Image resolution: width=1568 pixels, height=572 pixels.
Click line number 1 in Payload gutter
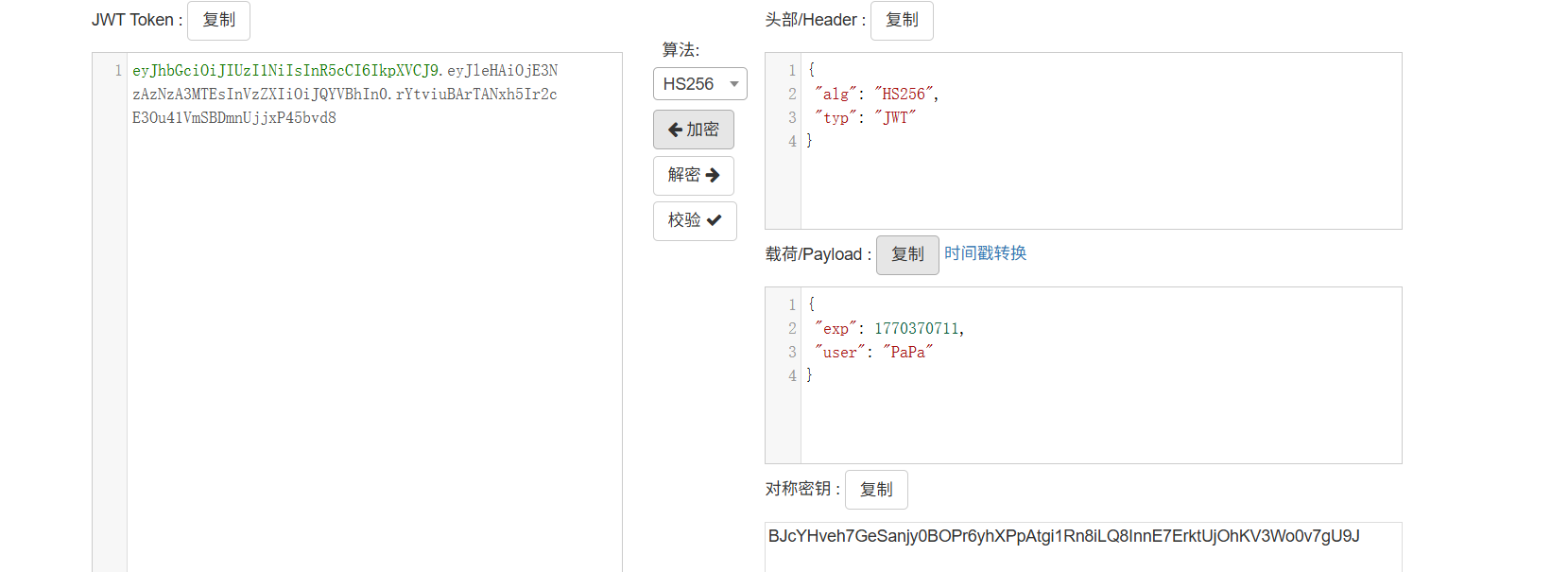pos(792,304)
